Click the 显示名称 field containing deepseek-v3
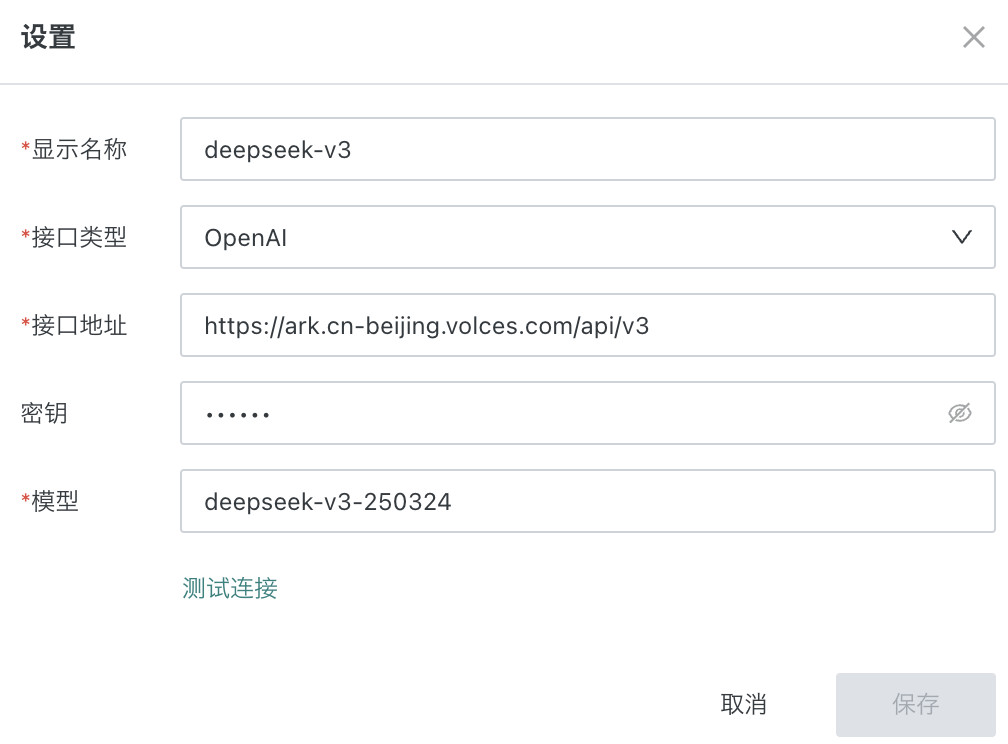The height and width of the screenshot is (744, 1008). pos(587,150)
